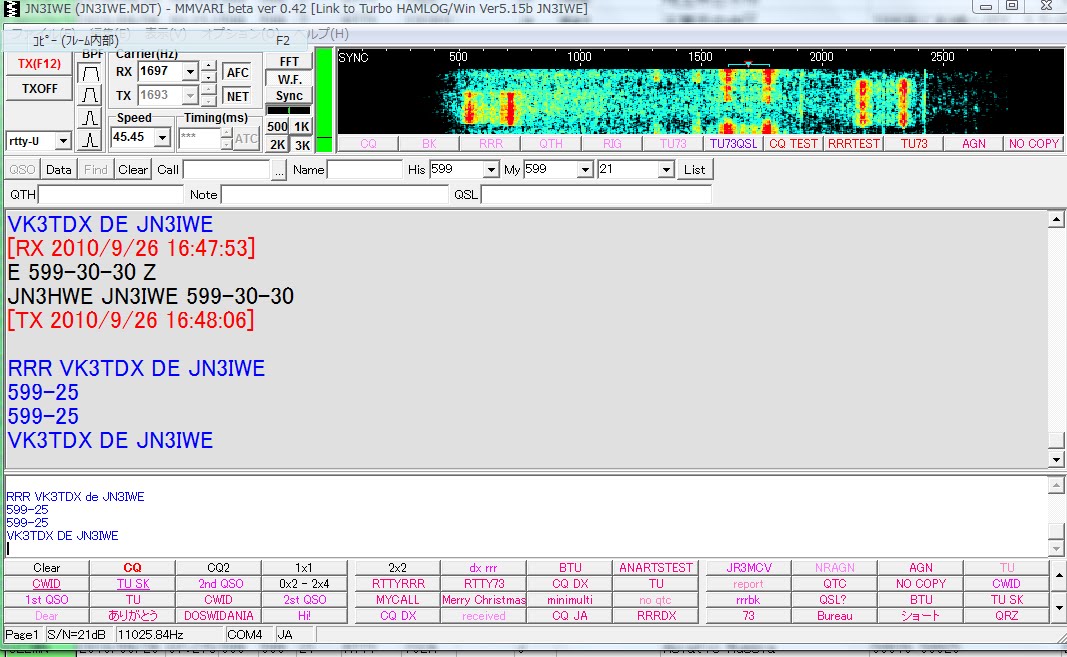Start transmitting with TX(F12) button

pos(39,64)
